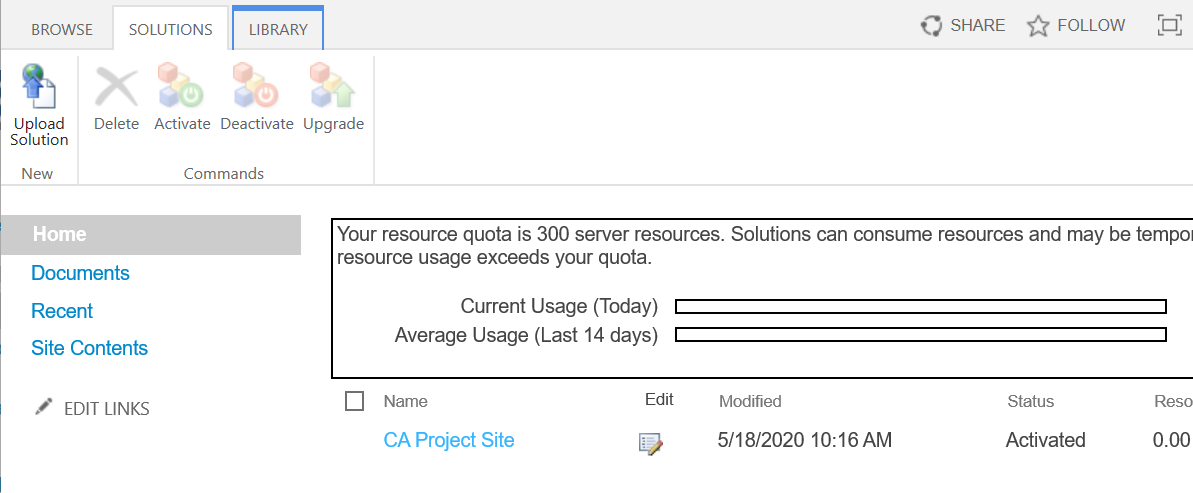Open Site Contents from the sidebar

coord(89,348)
